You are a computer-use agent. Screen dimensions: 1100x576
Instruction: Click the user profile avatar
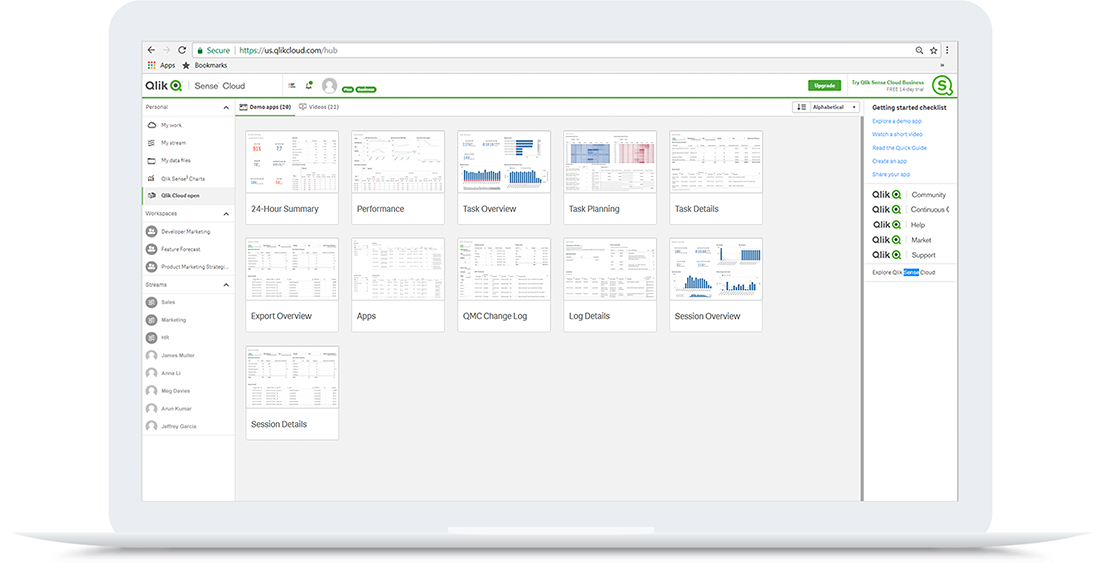click(x=329, y=86)
